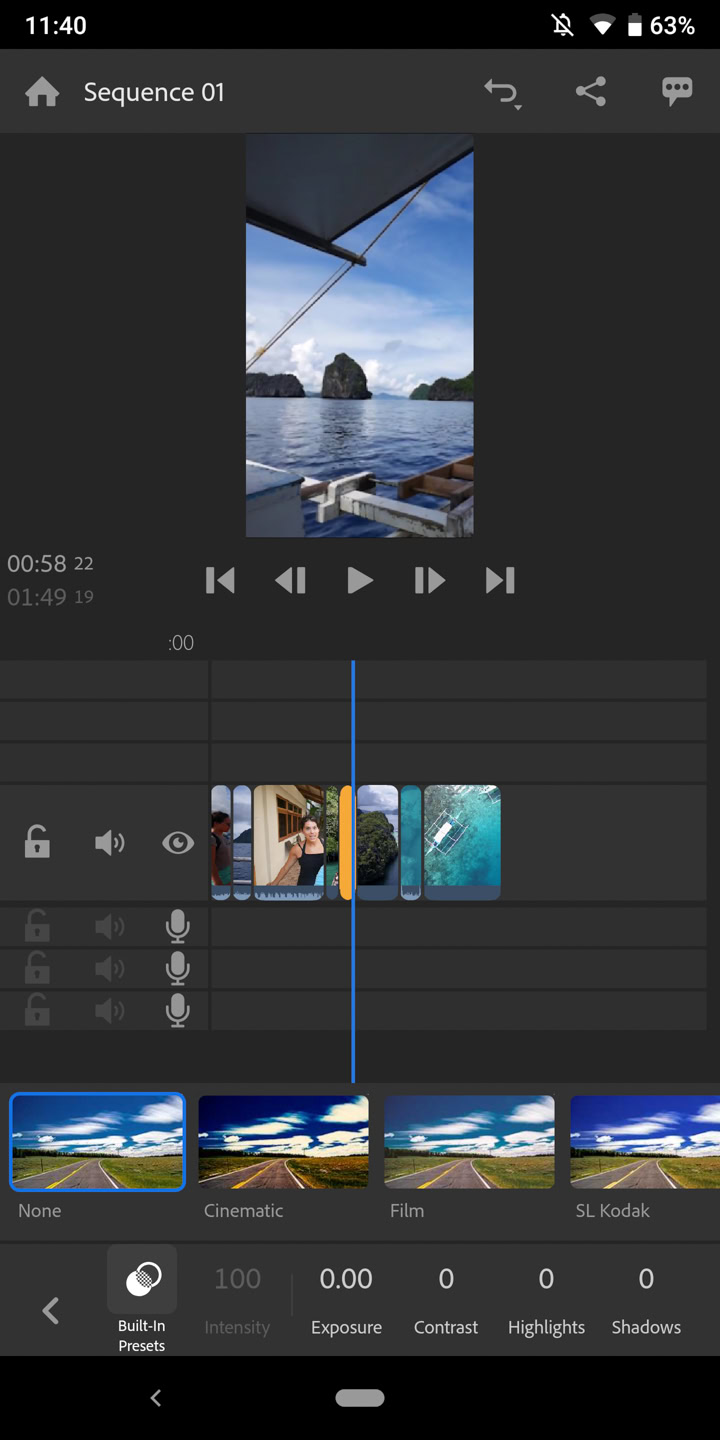Viewport: 720px width, 1440px height.
Task: Collapse the color panel with back chevron
Action: coord(51,1310)
